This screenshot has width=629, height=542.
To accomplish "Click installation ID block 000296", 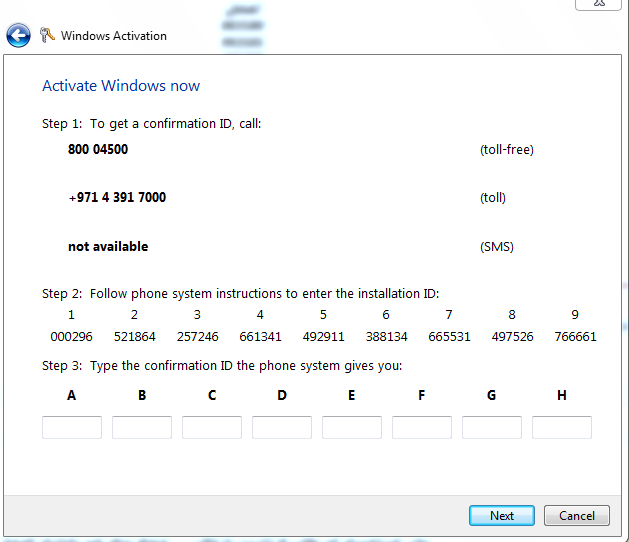I will (71, 336).
